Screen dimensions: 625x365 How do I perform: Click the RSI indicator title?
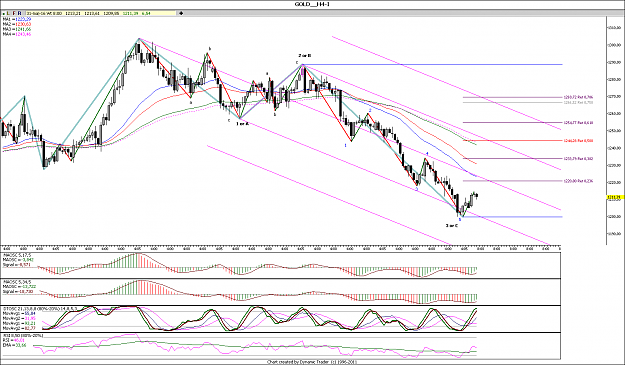23,336
